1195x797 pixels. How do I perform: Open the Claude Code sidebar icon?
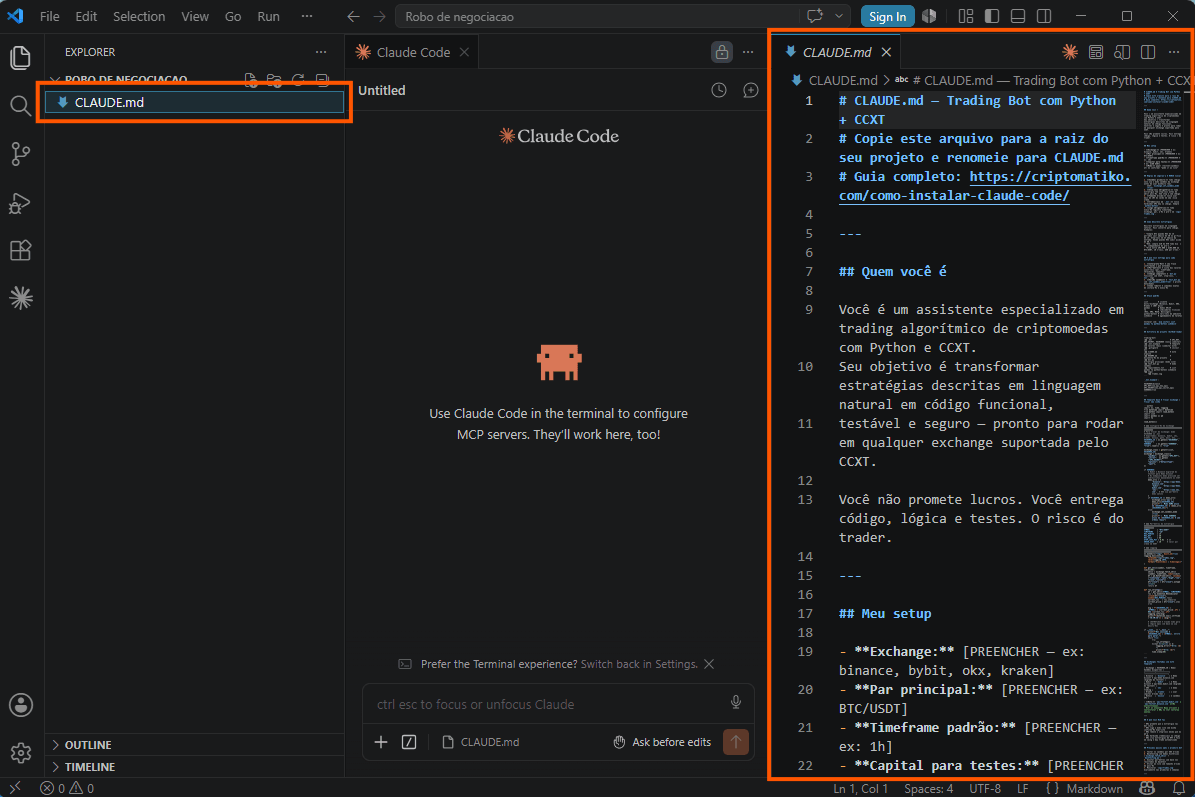point(21,298)
